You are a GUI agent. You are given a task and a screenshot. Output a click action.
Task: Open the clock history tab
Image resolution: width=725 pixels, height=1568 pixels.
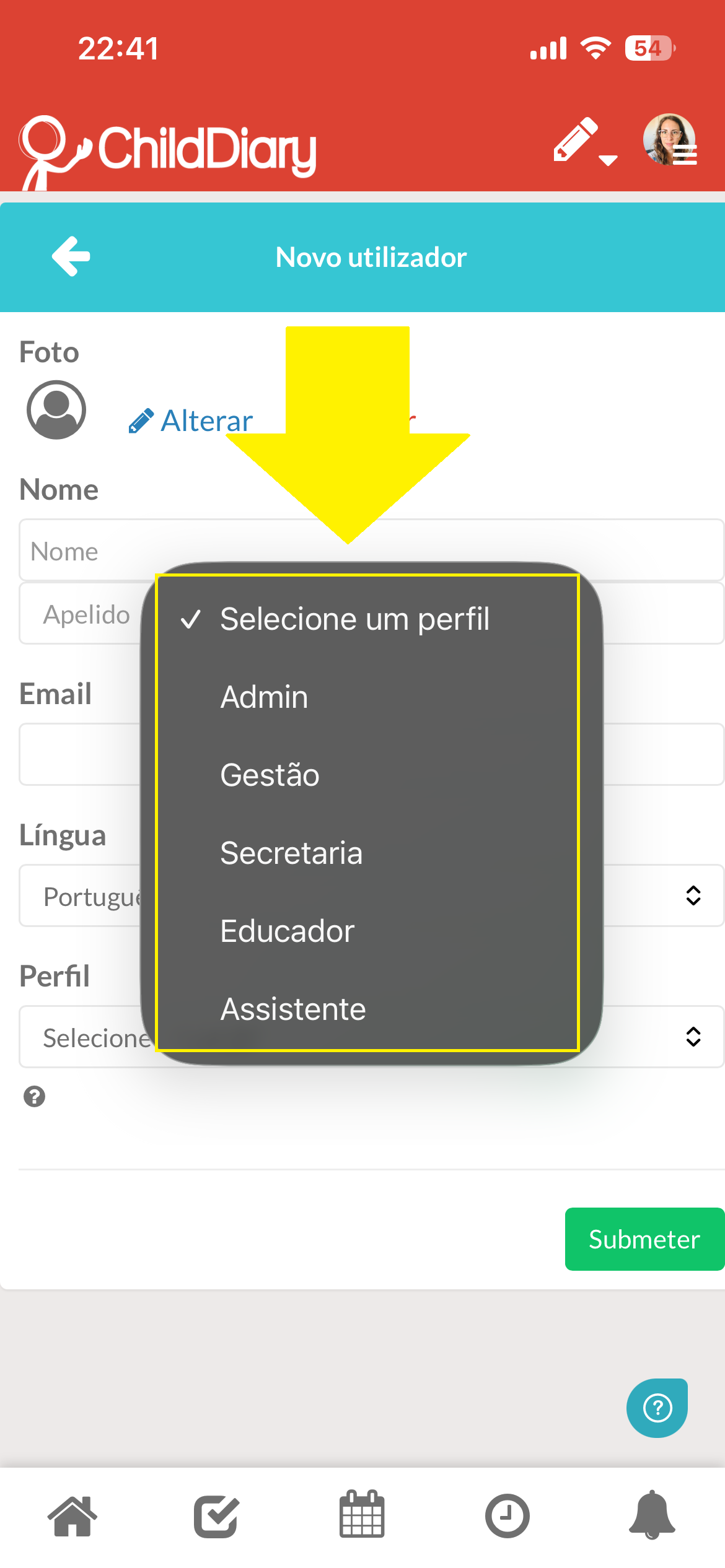(507, 1517)
